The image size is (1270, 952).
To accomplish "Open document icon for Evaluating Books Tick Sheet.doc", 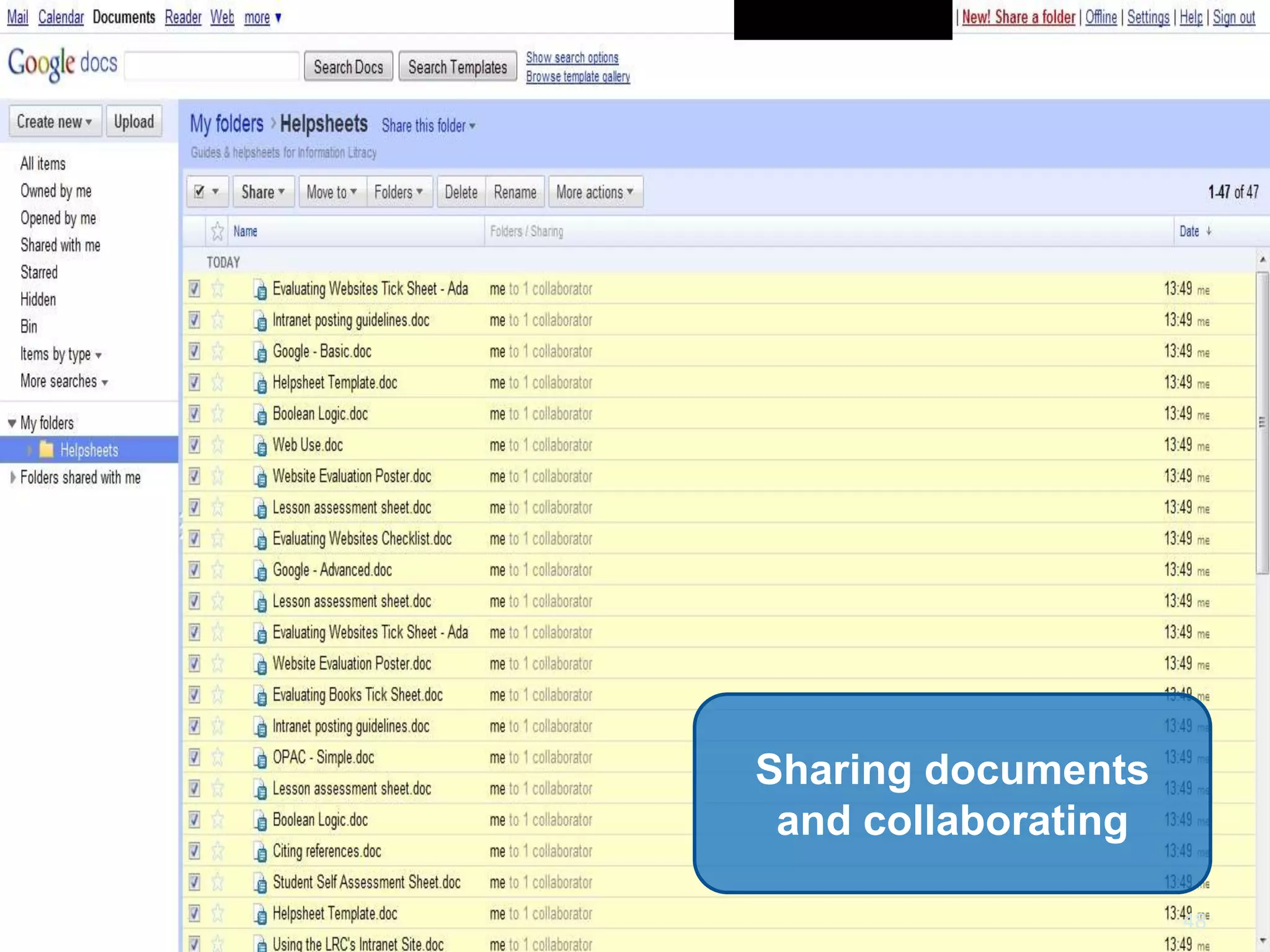I will pos(260,695).
